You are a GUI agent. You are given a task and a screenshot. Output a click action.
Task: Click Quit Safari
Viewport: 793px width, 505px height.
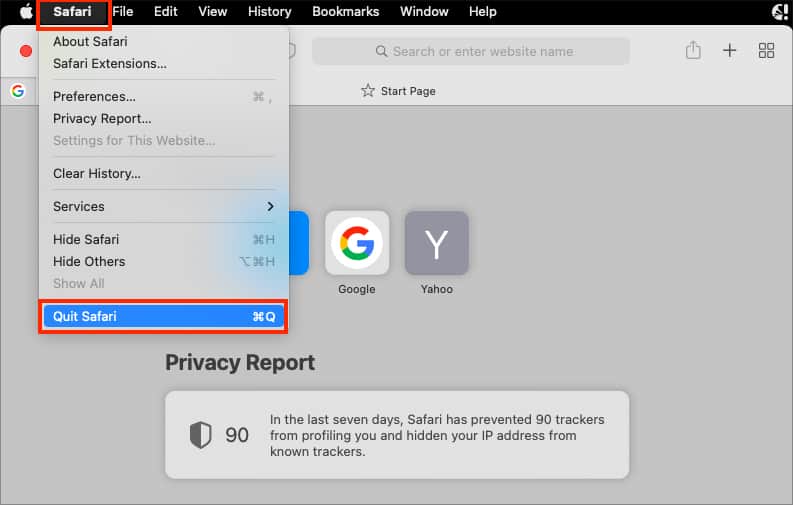(x=163, y=316)
